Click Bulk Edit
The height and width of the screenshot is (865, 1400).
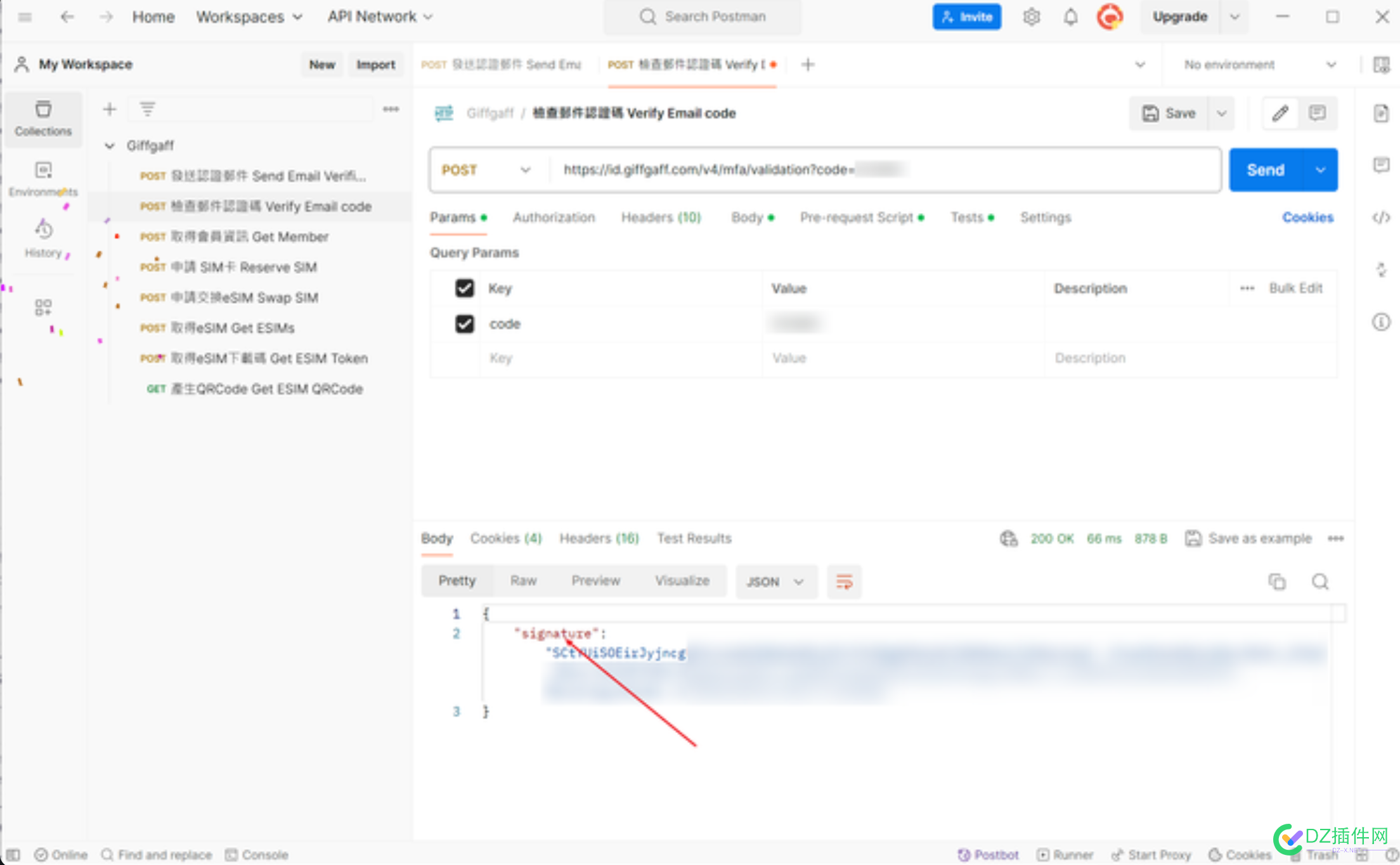click(x=1295, y=289)
